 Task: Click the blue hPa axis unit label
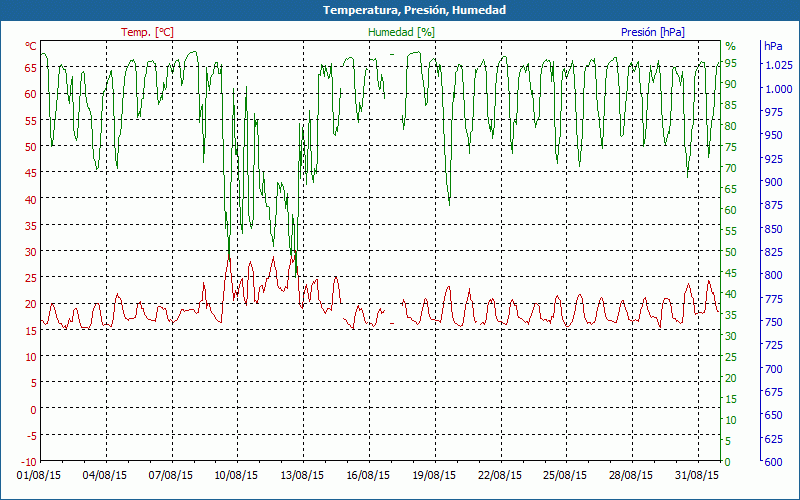[x=773, y=46]
